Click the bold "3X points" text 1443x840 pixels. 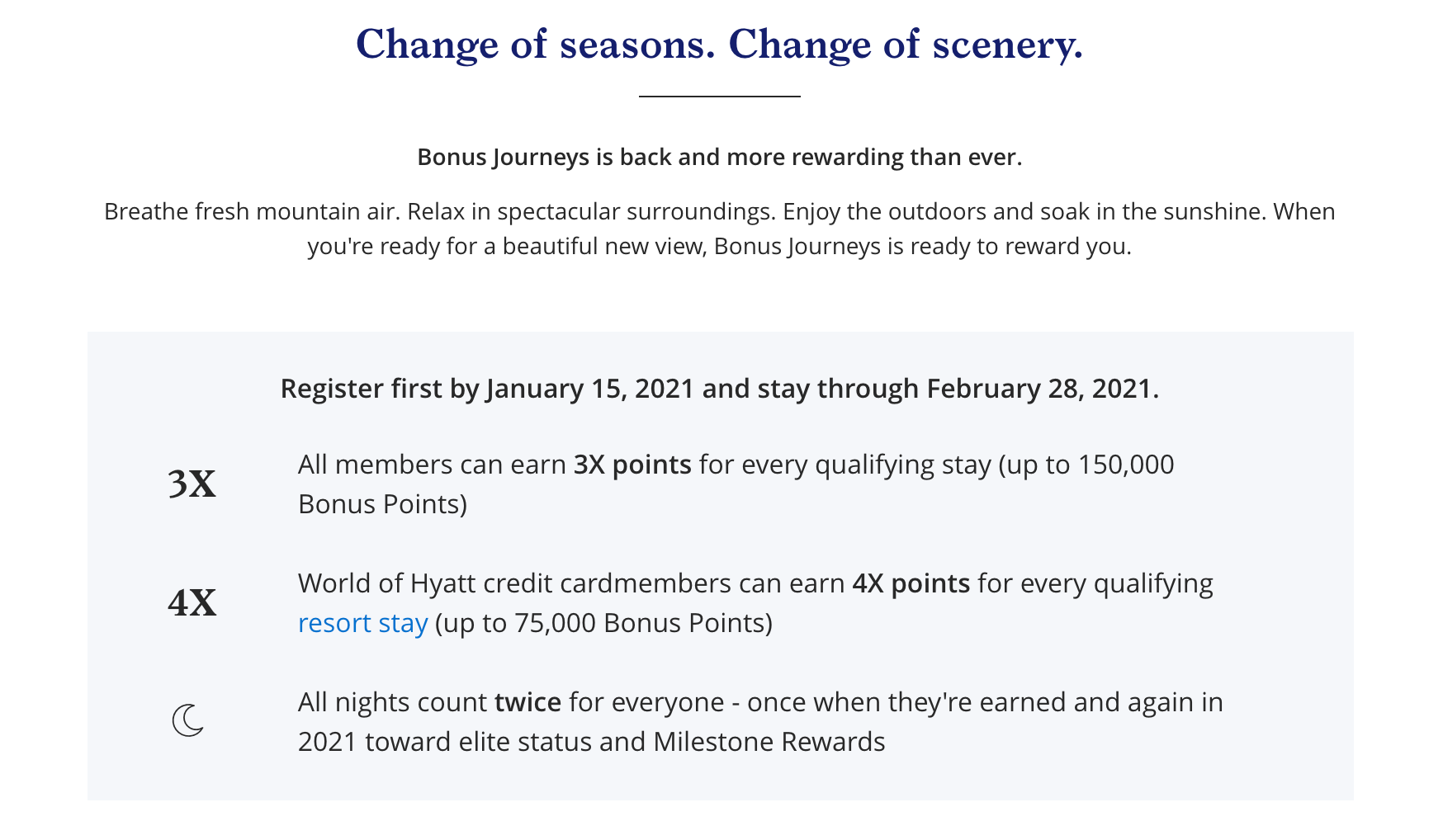(x=632, y=465)
